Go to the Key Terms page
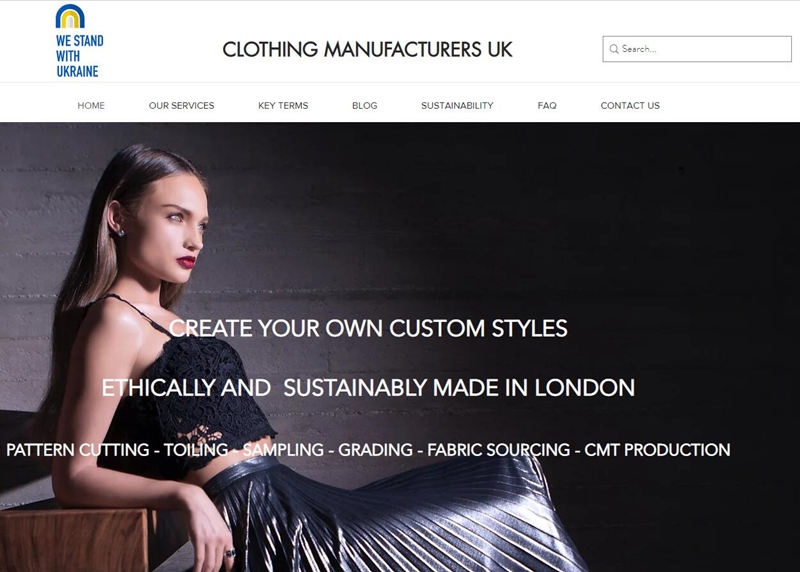Image resolution: width=800 pixels, height=572 pixels. coord(283,106)
